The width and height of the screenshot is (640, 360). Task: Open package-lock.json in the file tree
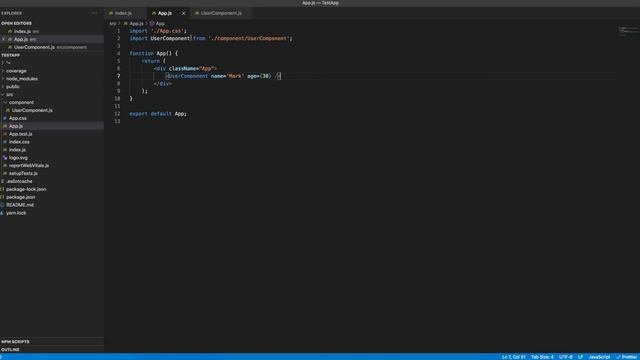(x=26, y=189)
